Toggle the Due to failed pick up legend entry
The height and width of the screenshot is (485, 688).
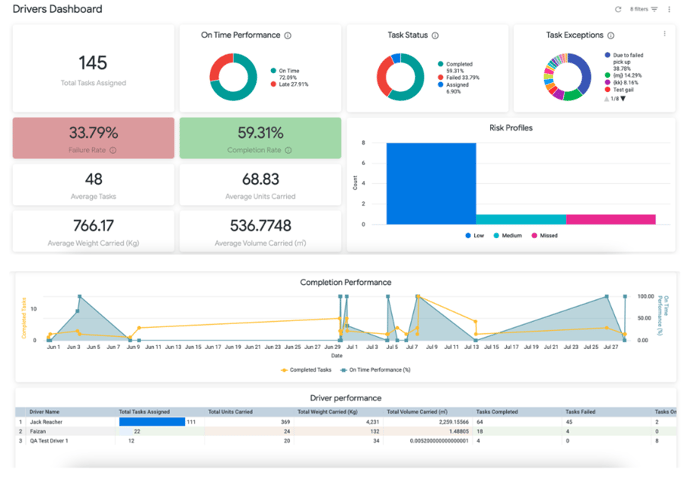click(624, 62)
